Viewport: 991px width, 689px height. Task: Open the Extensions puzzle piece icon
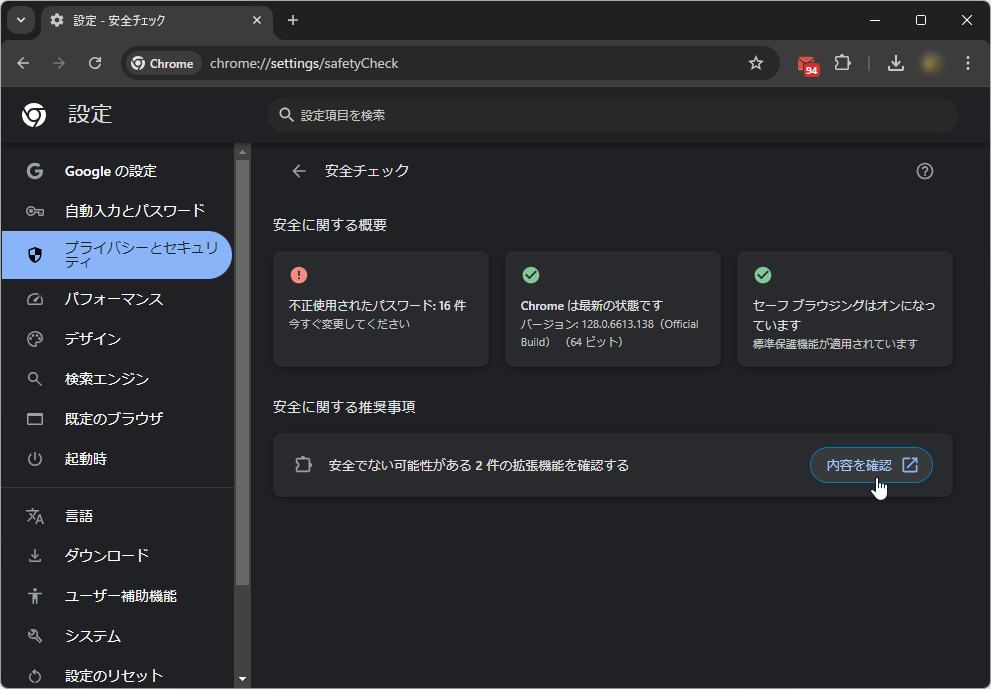tap(842, 62)
